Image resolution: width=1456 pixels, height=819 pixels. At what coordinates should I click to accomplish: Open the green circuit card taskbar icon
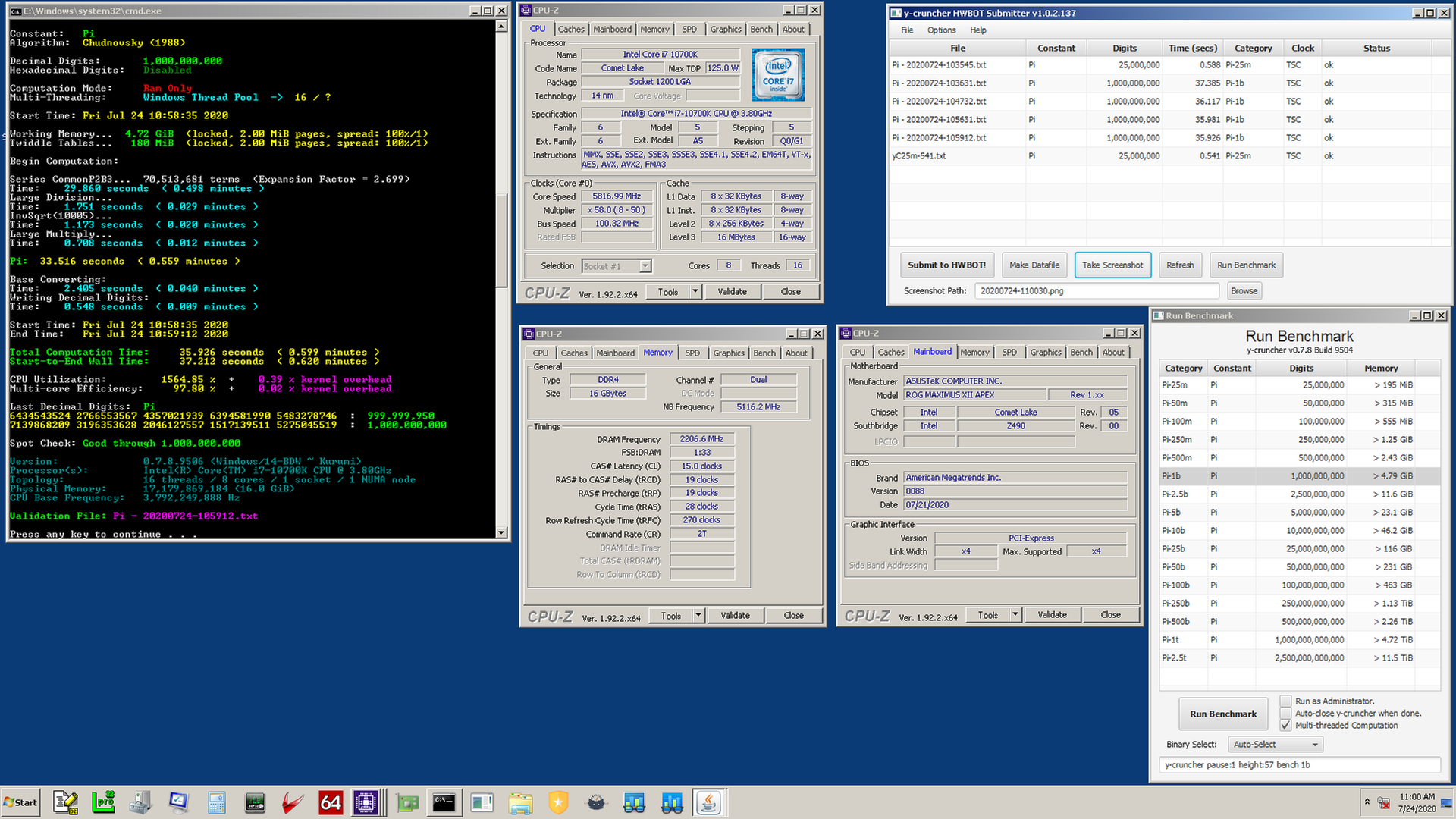(408, 802)
